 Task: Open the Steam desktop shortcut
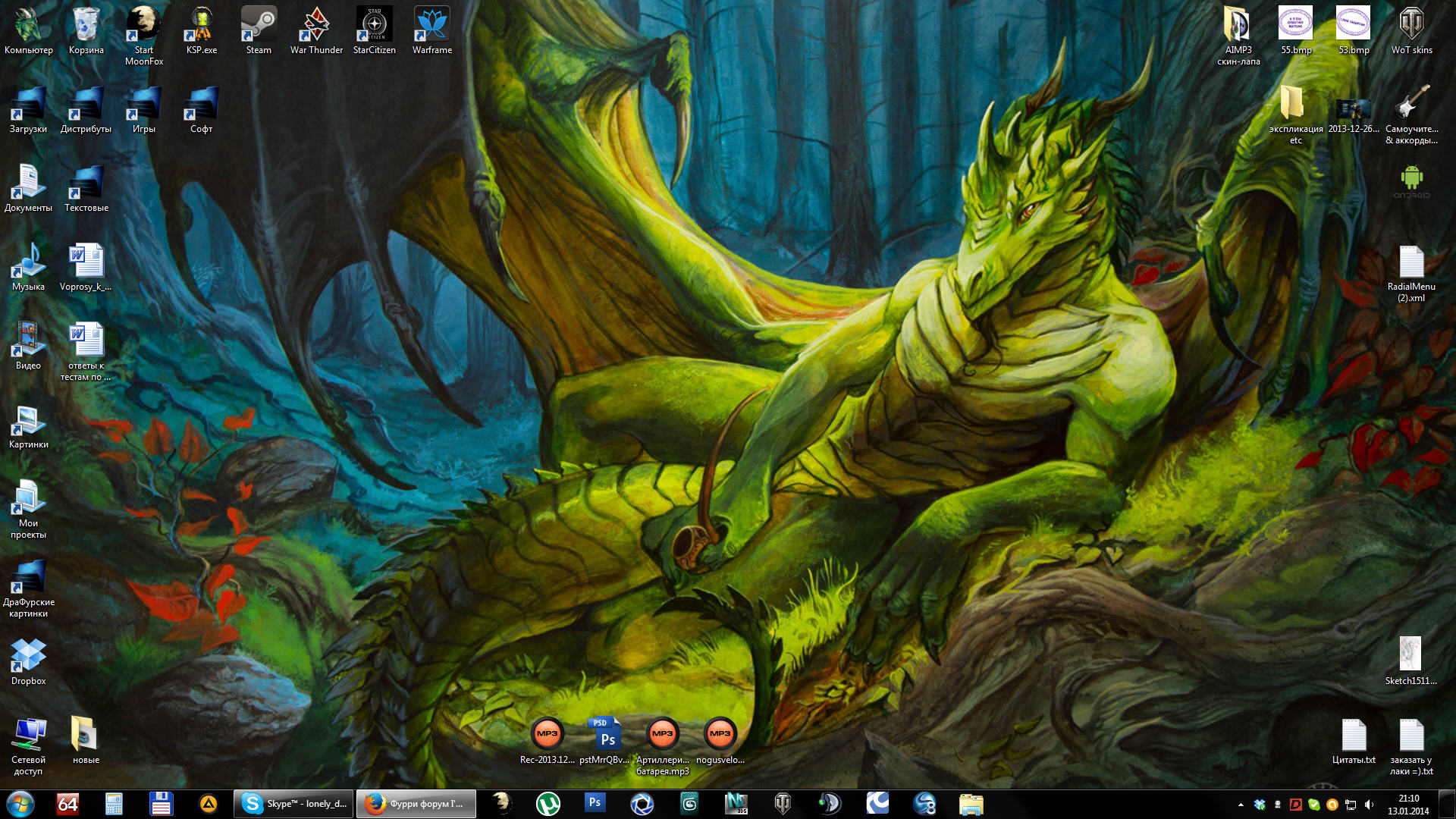259,31
